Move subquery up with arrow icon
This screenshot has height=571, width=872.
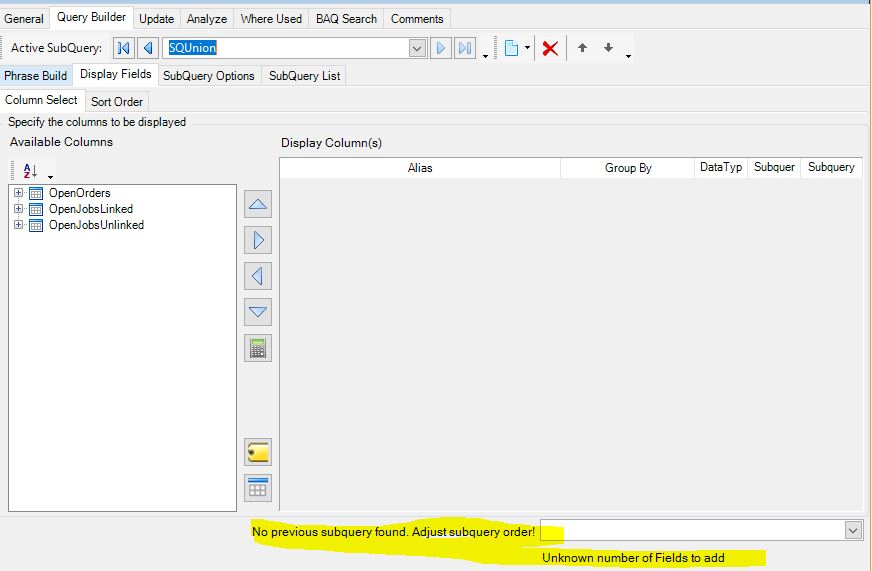pyautogui.click(x=582, y=48)
